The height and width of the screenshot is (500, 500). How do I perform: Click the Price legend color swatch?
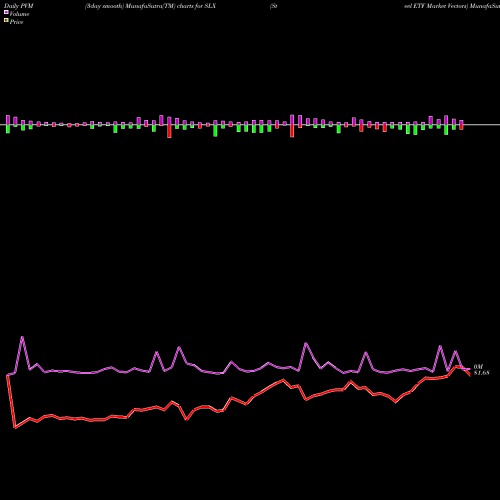6,21
